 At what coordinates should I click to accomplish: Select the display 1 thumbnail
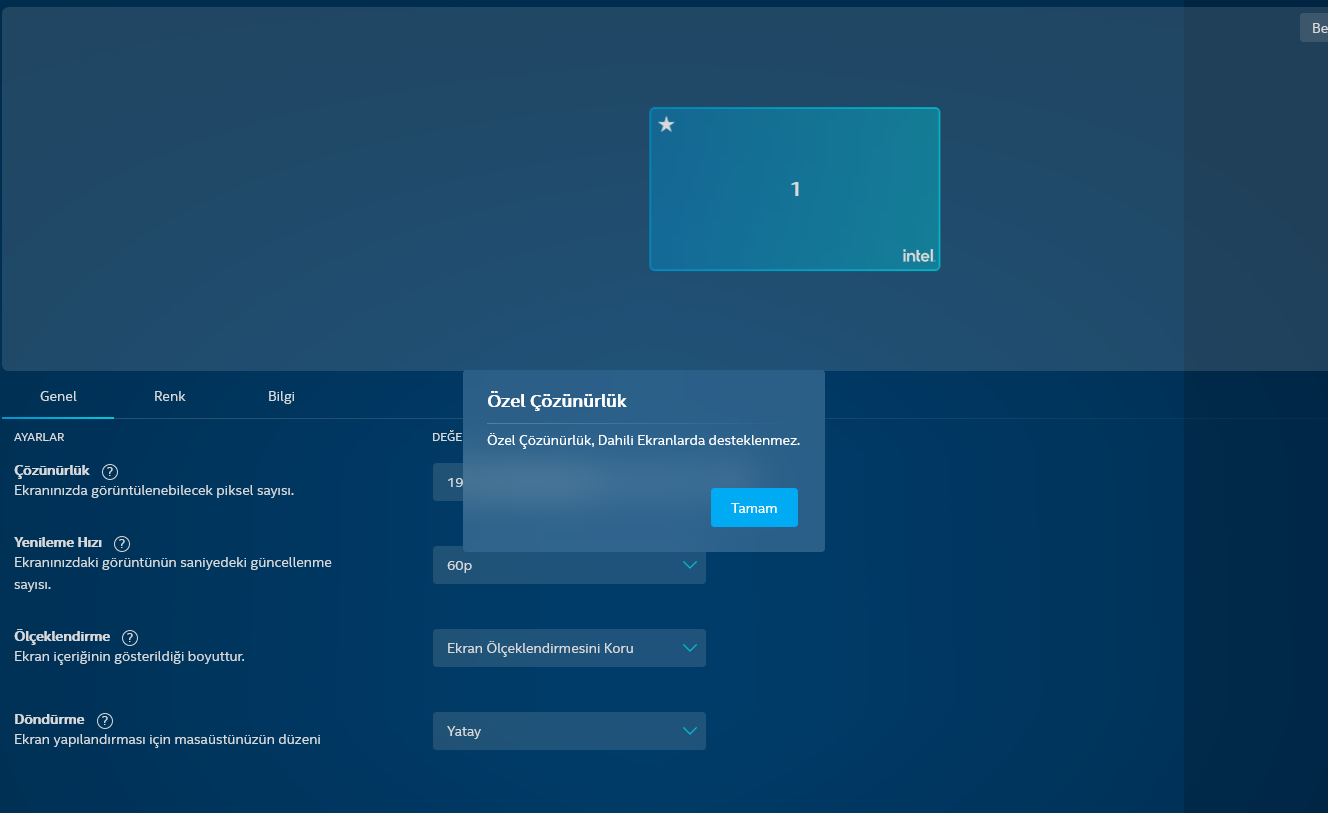click(795, 189)
